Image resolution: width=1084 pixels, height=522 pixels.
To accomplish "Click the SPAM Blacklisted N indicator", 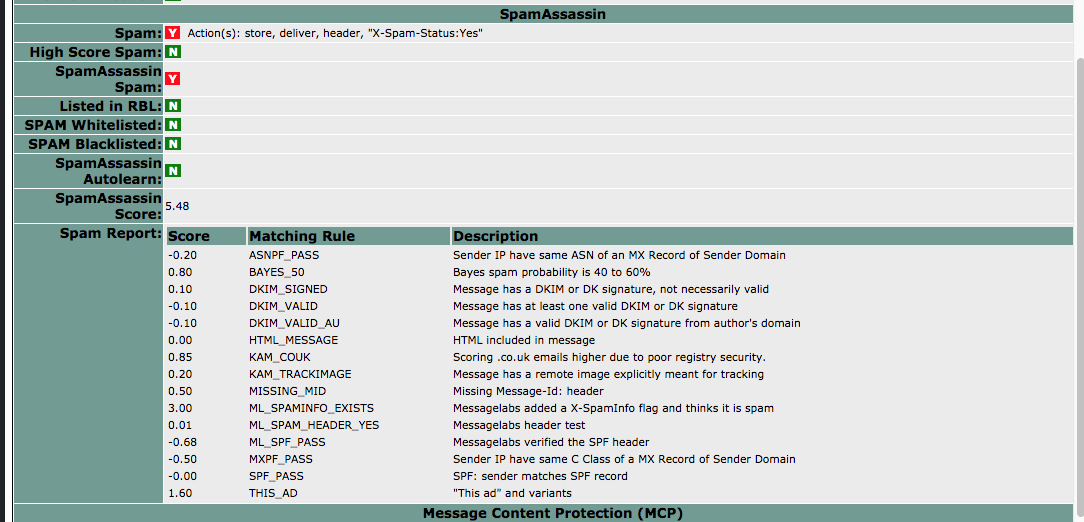I will [172, 144].
